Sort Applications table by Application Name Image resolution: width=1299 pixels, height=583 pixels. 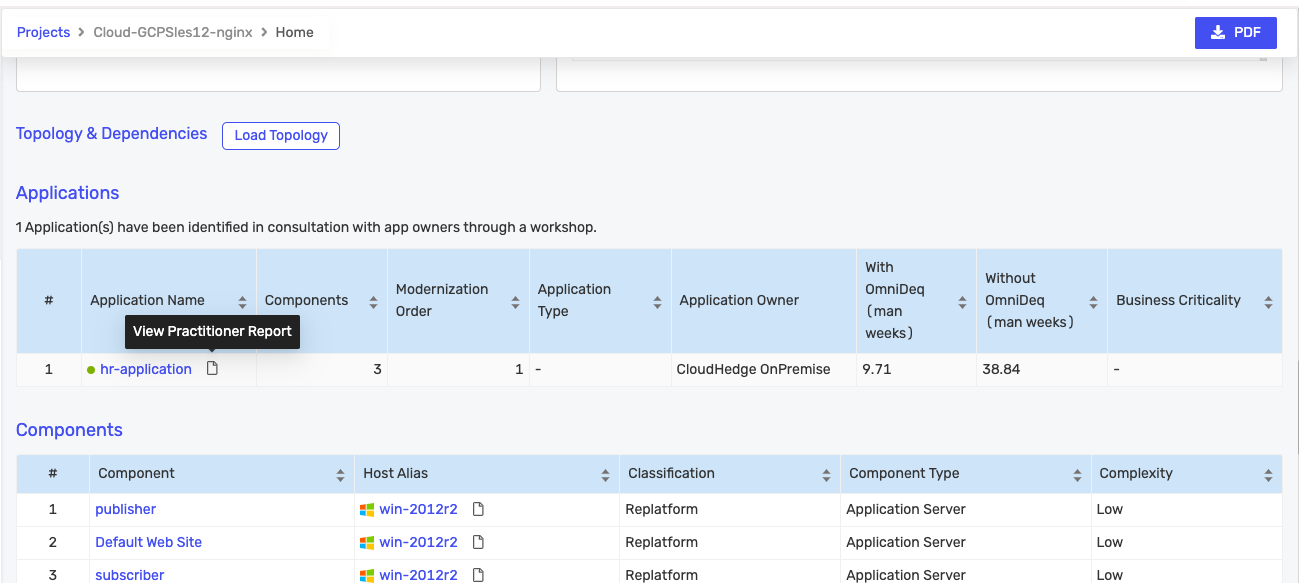click(242, 301)
